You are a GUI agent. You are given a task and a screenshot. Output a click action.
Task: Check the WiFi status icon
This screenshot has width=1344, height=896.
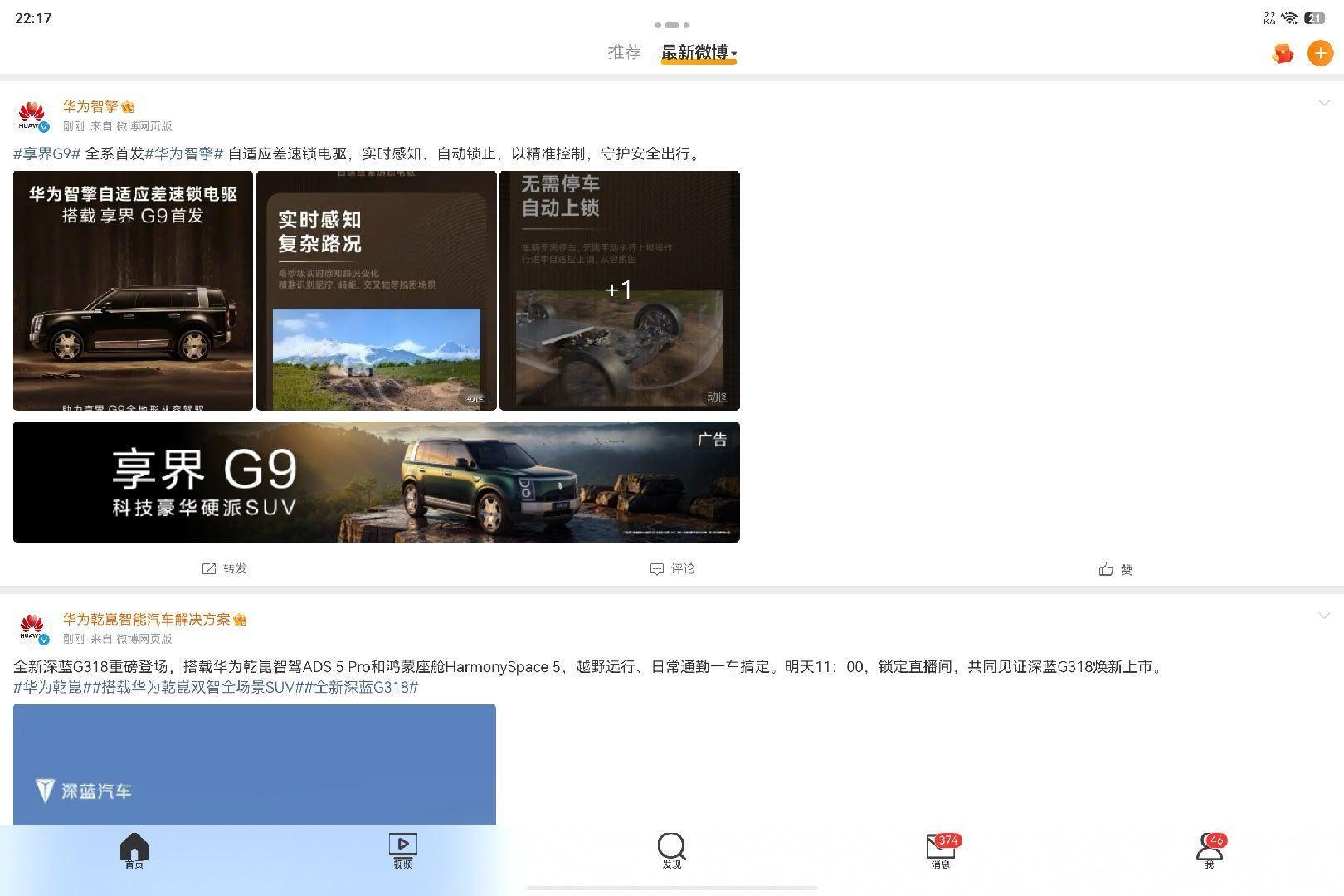point(1289,17)
